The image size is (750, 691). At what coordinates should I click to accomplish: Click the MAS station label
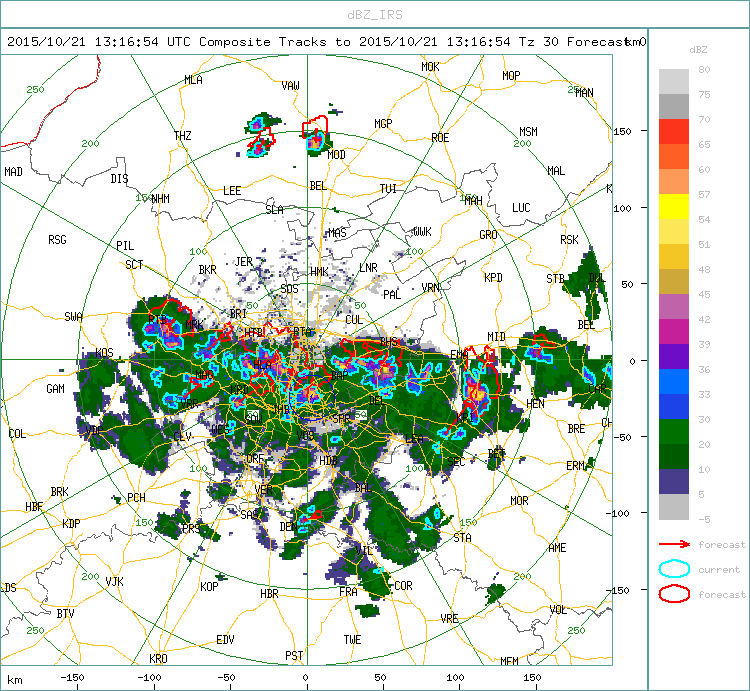click(x=337, y=233)
